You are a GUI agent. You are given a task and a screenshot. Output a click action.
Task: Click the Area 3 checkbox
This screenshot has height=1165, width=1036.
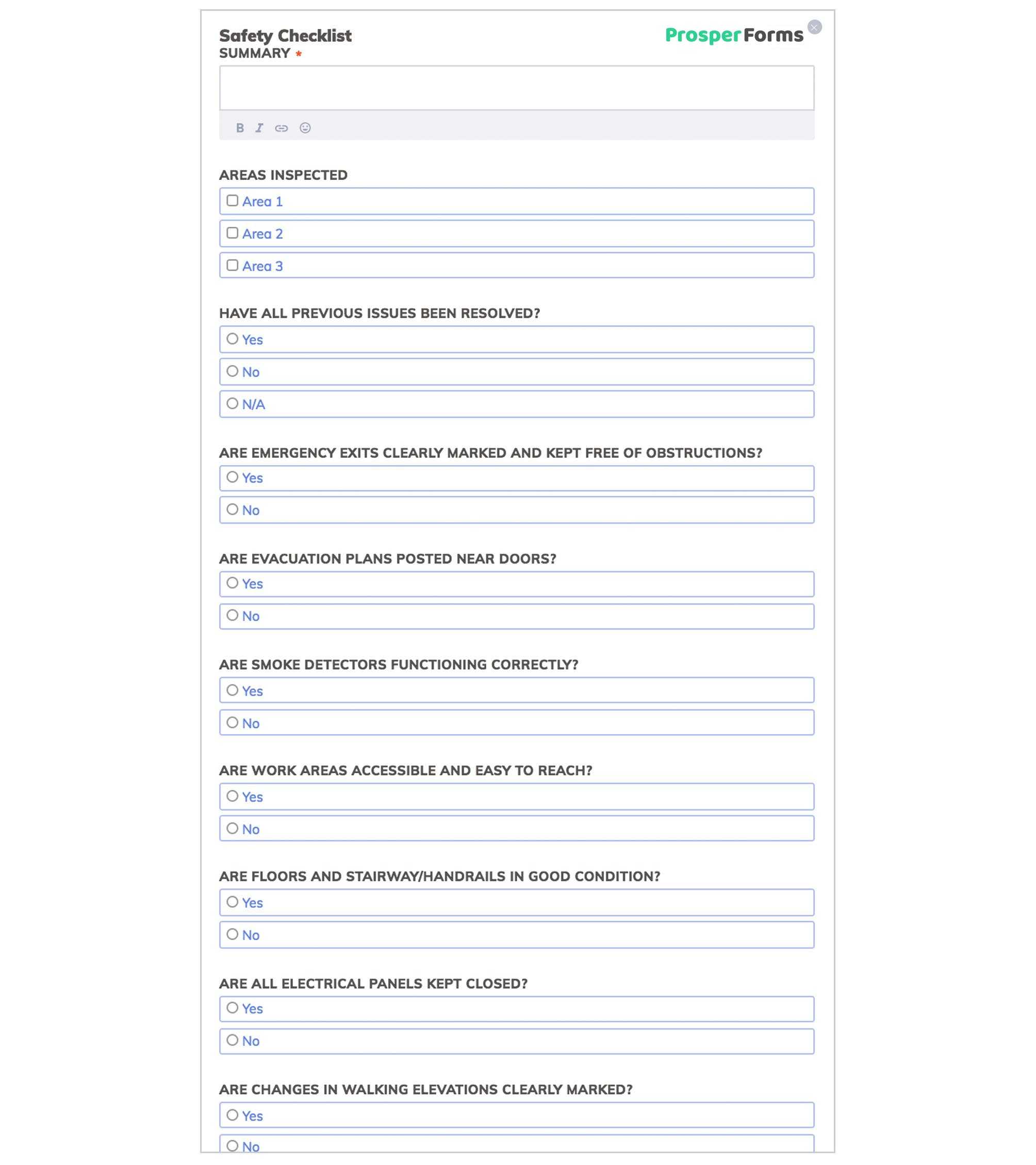231,265
